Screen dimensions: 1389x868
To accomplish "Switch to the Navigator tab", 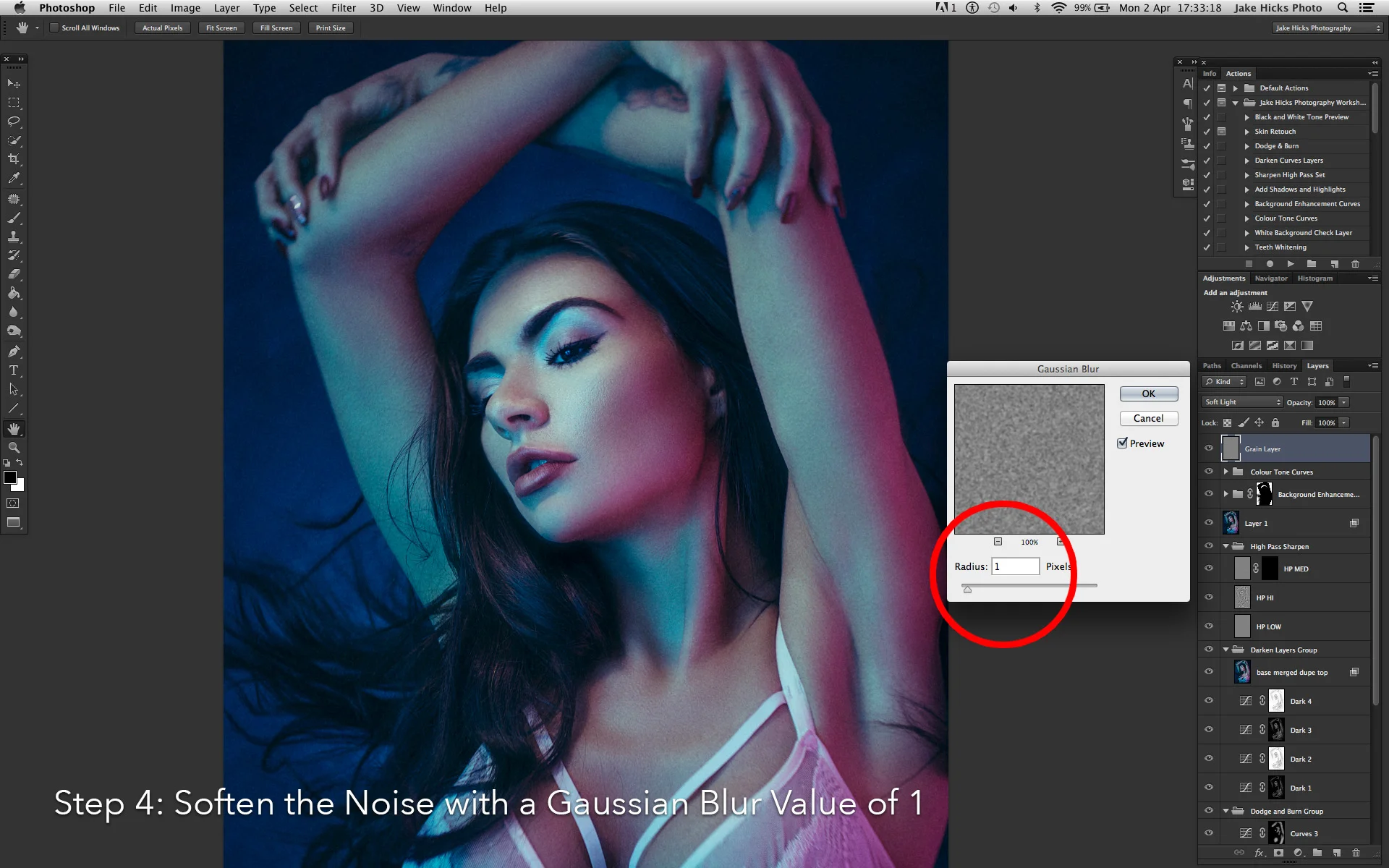I will [1271, 278].
